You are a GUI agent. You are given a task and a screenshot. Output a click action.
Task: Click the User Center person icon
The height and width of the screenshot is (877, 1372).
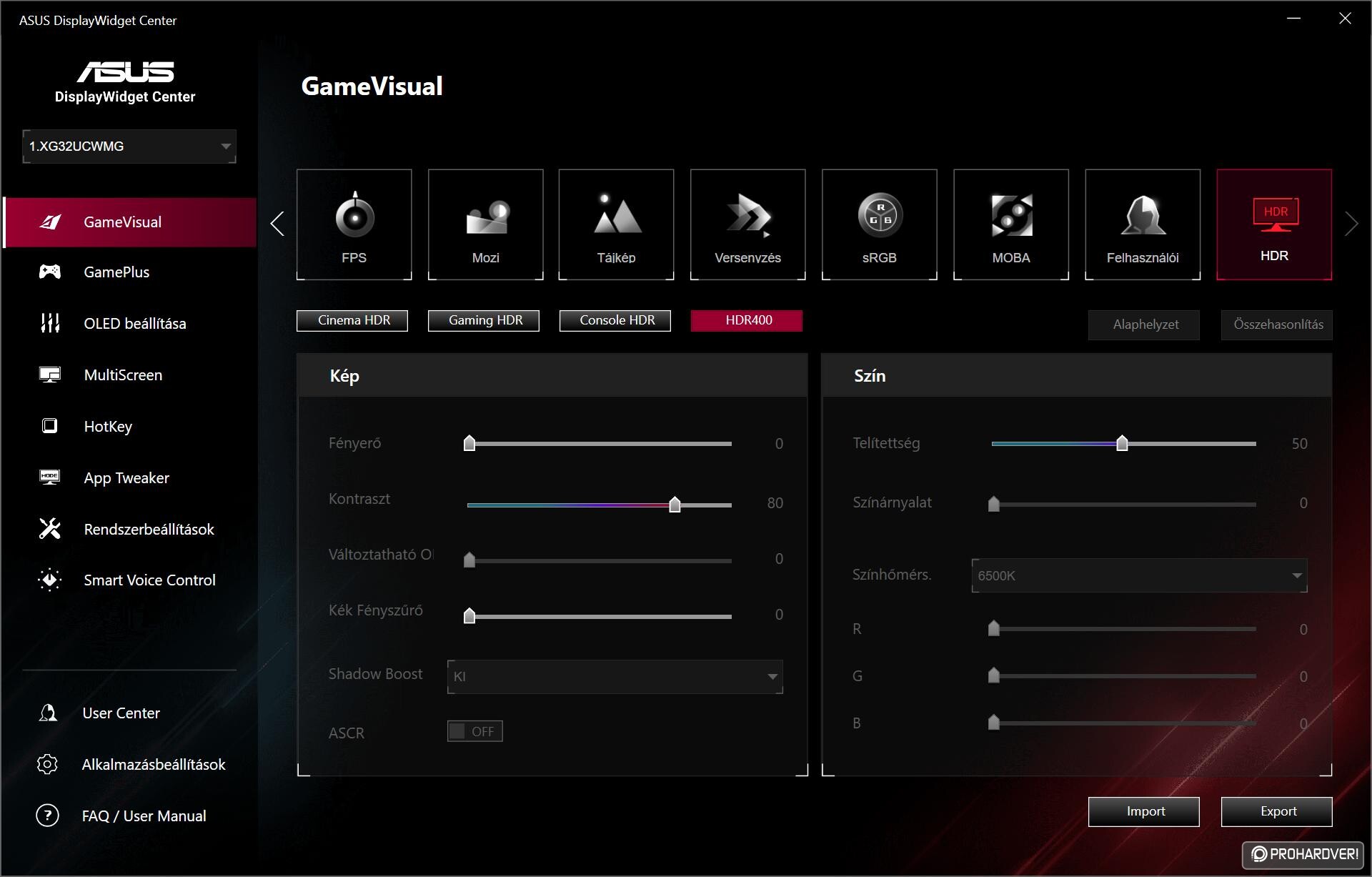click(48, 713)
